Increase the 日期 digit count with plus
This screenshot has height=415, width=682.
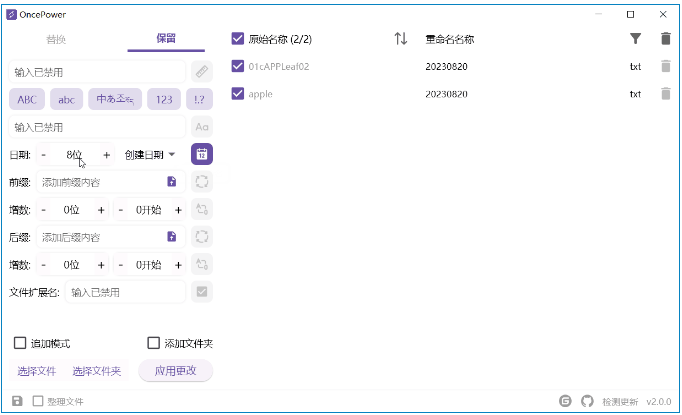click(x=107, y=155)
